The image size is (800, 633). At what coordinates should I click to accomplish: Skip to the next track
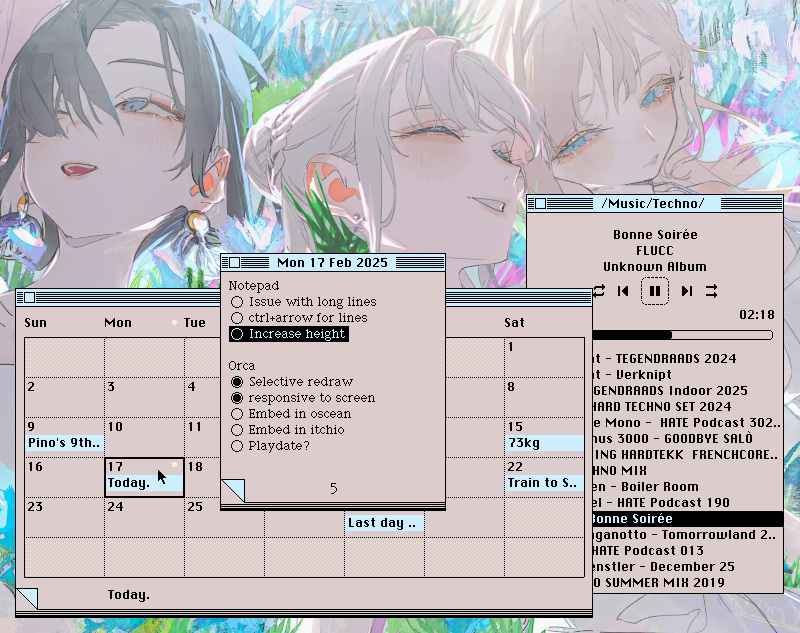click(x=687, y=291)
